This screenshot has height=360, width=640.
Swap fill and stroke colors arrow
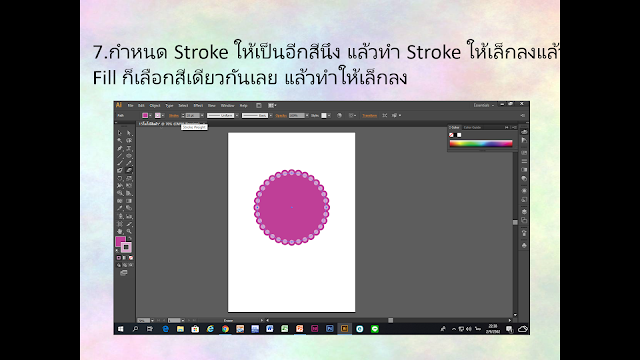[130, 239]
